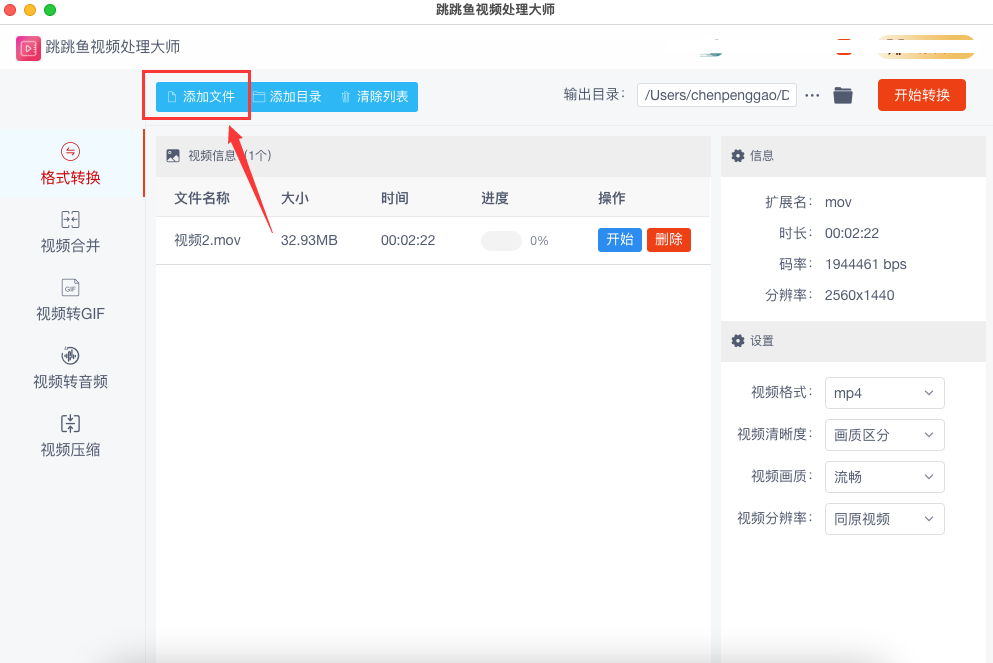This screenshot has width=993, height=663.
Task: Open the 视频清晰度 dropdown
Action: 884,435
